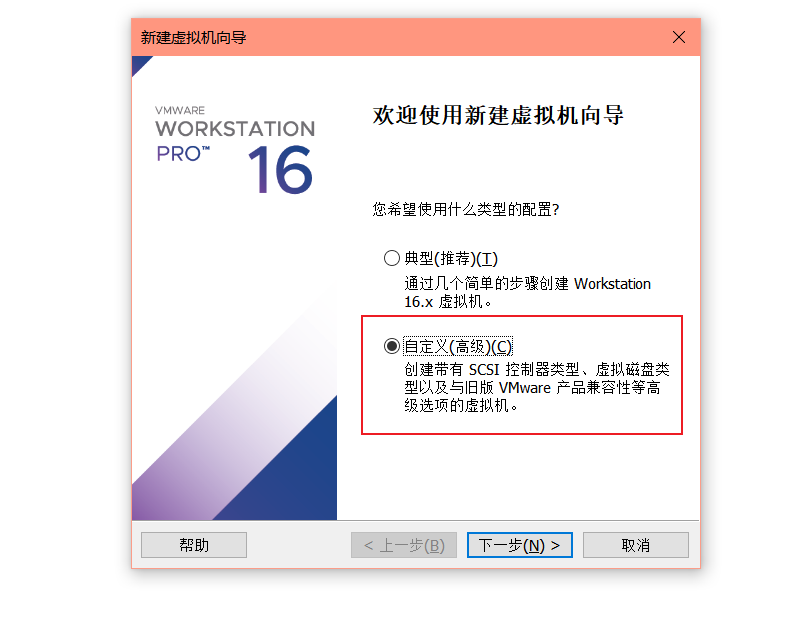Viewport: 798px width, 622px height.
Task: Select the 自定义(高级) radio button
Action: 391,346
